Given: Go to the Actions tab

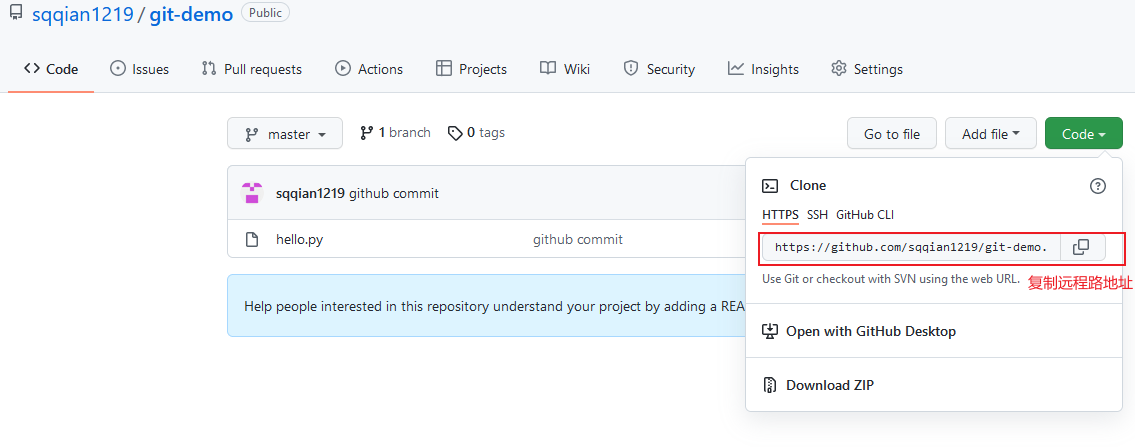Looking at the screenshot, I should (369, 69).
